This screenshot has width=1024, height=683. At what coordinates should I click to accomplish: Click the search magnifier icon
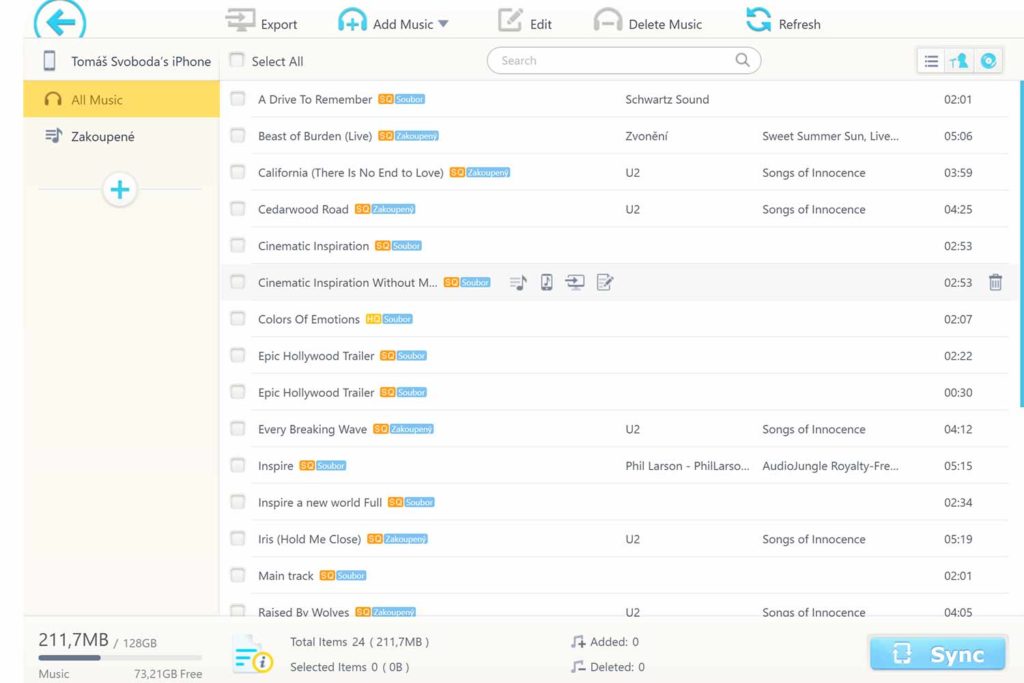[743, 60]
